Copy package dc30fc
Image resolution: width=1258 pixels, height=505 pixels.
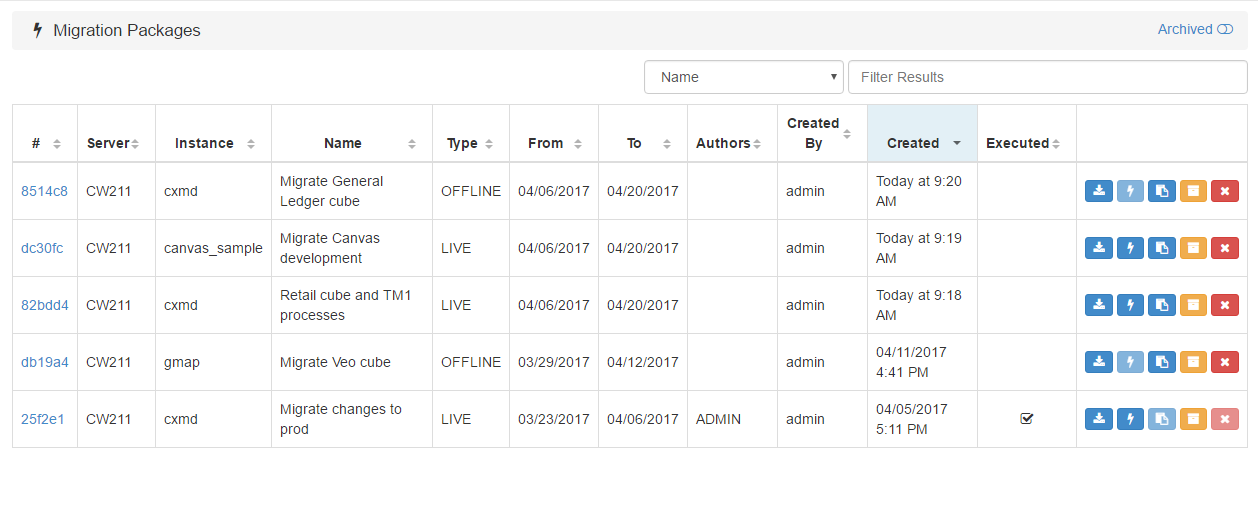click(x=1161, y=248)
